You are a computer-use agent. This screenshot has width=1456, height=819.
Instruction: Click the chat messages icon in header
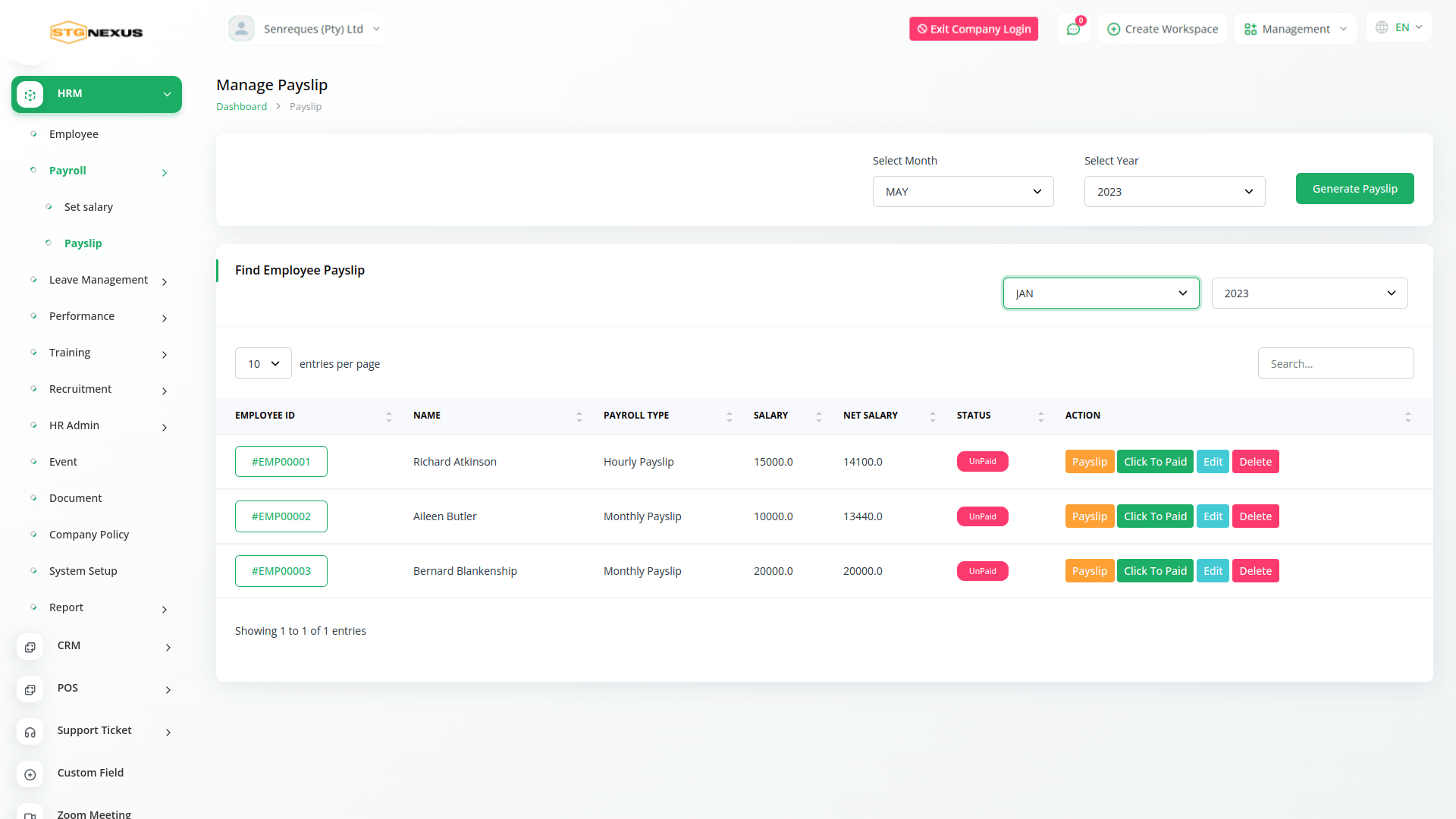tap(1073, 29)
